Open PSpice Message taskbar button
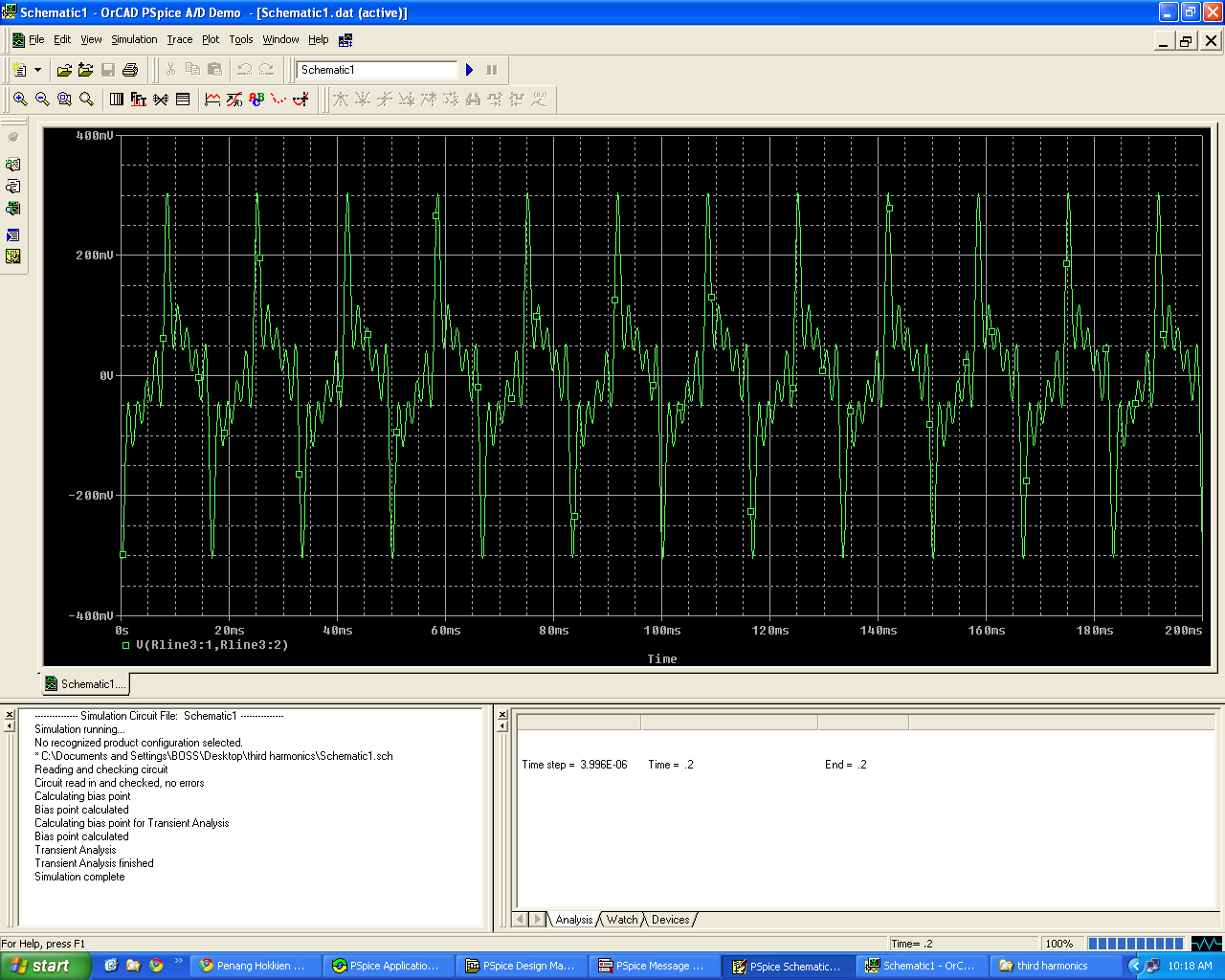 point(654,966)
